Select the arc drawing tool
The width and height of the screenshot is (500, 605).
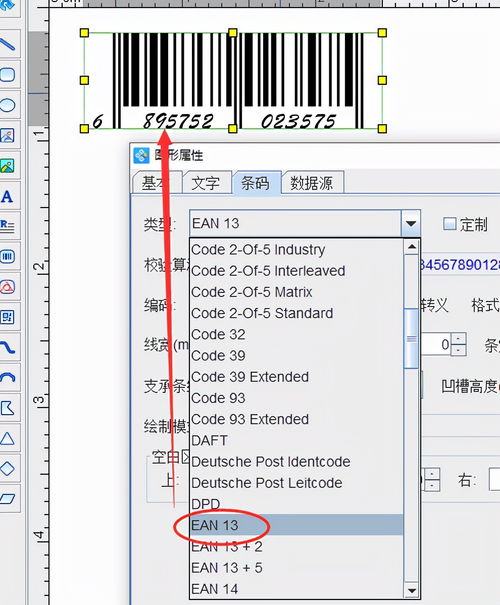point(8,378)
